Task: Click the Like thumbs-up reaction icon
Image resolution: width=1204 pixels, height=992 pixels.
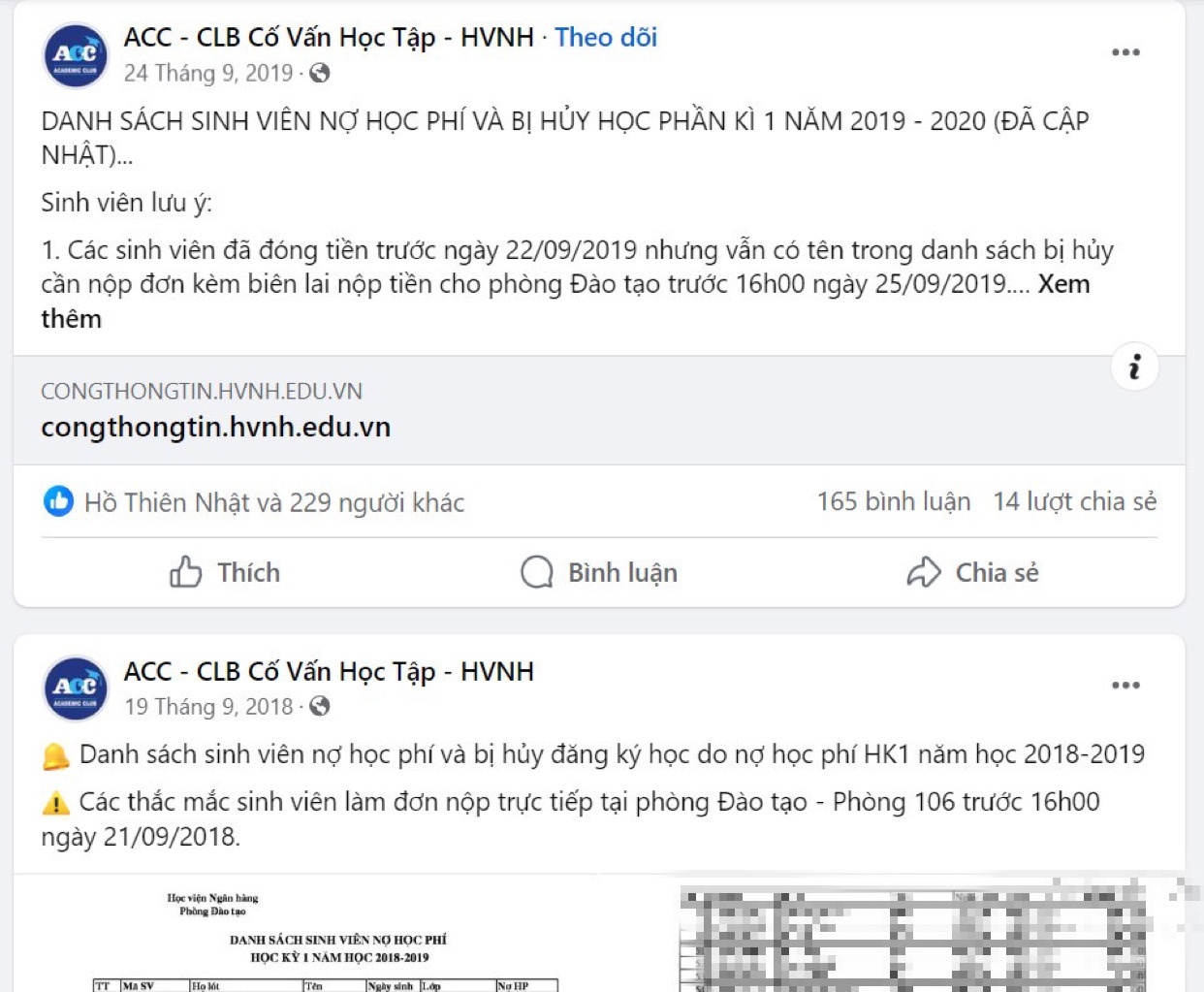Action: pos(59,501)
